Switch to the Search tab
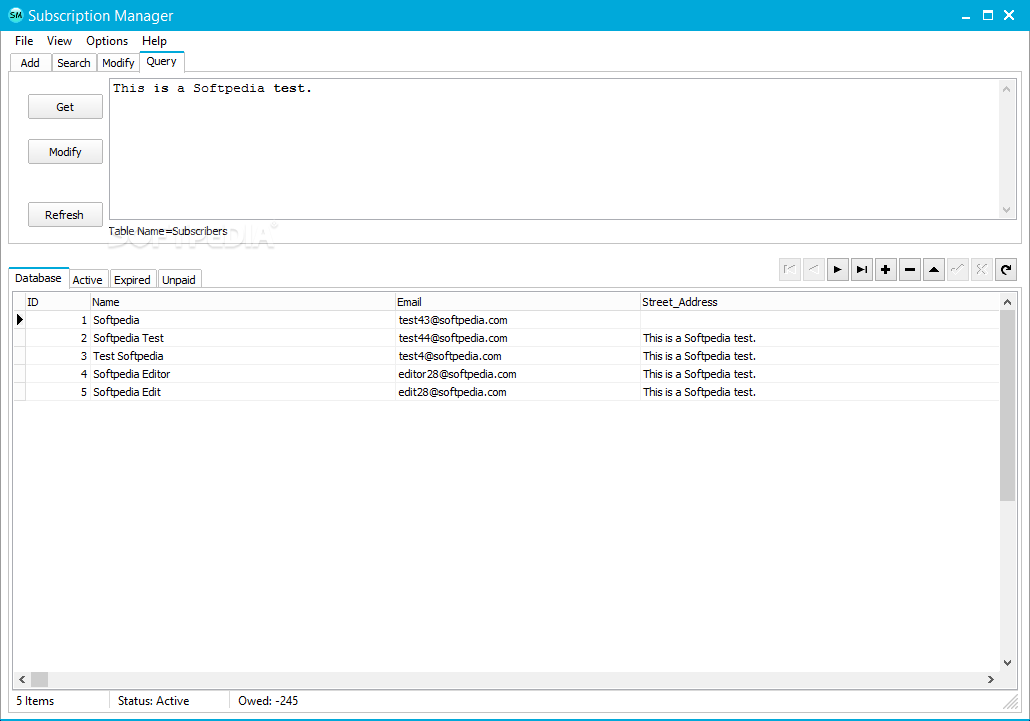 pos(74,63)
